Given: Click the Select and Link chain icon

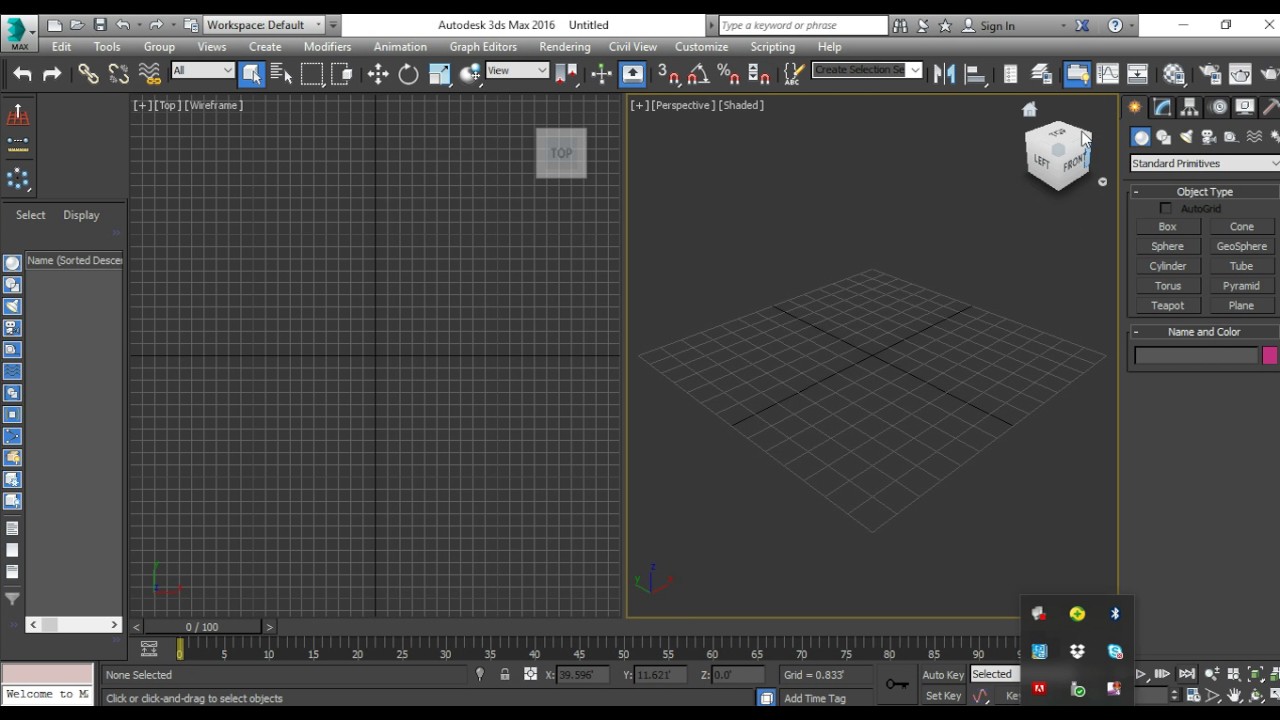Looking at the screenshot, I should [x=88, y=74].
